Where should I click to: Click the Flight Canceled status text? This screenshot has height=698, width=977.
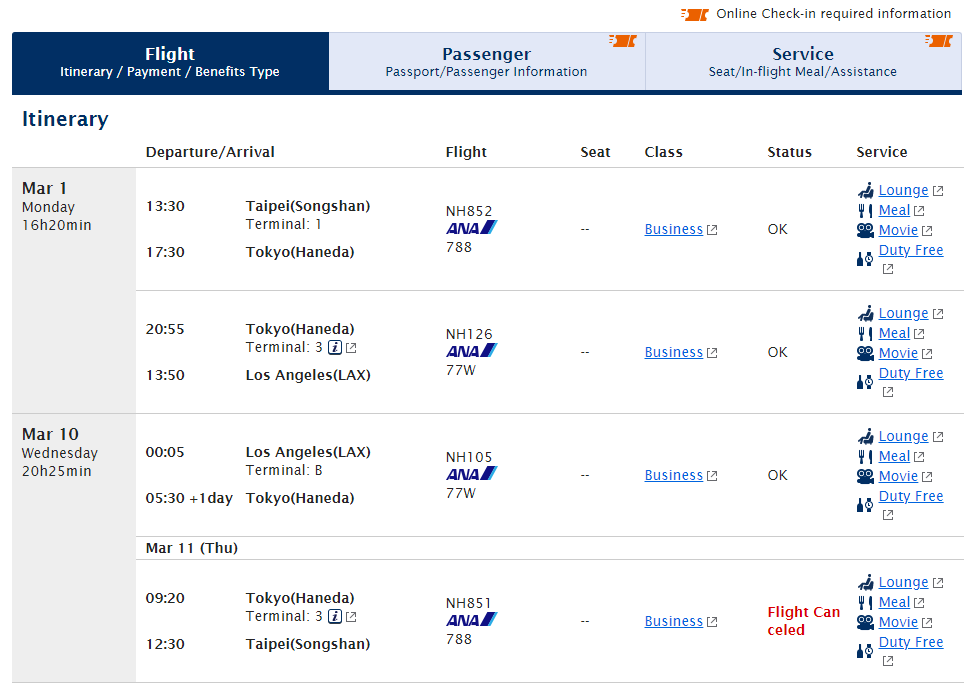coord(803,621)
